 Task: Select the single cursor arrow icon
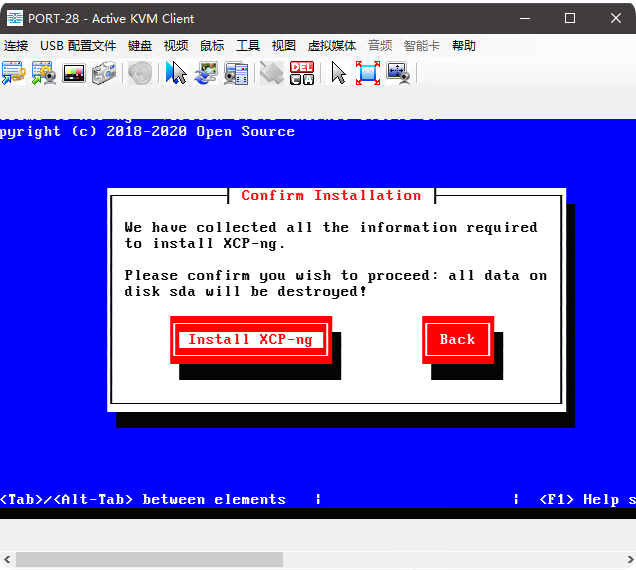(x=338, y=73)
